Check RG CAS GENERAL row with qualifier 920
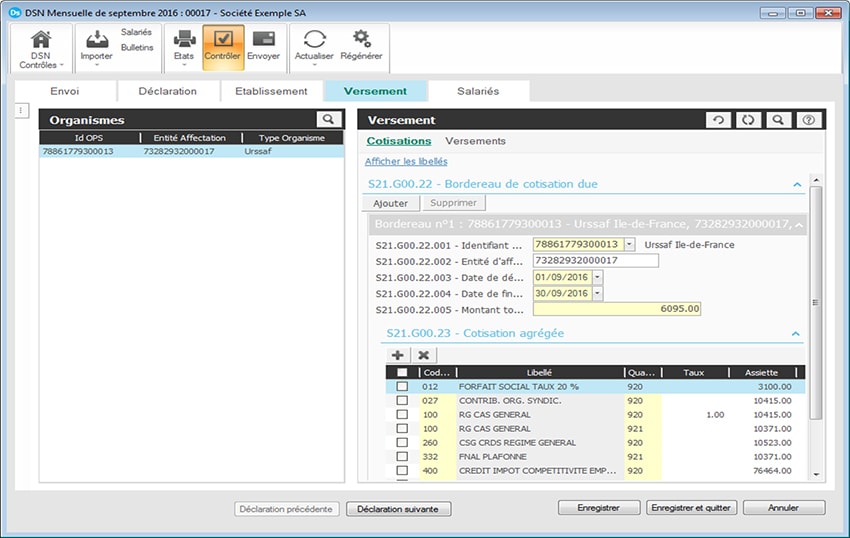850x538 pixels. pos(402,415)
